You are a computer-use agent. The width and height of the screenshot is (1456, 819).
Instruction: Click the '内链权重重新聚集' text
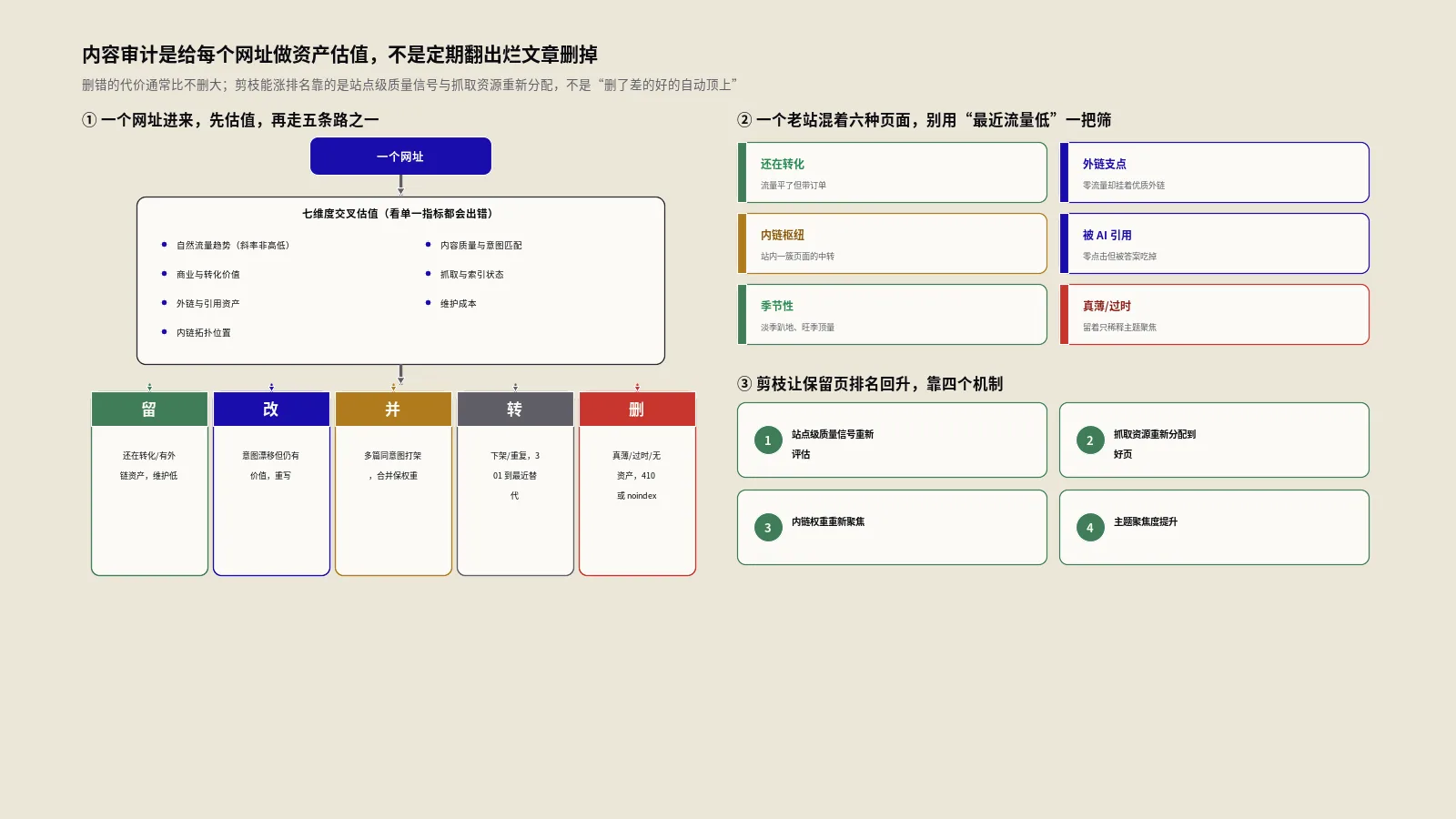pyautogui.click(x=828, y=522)
